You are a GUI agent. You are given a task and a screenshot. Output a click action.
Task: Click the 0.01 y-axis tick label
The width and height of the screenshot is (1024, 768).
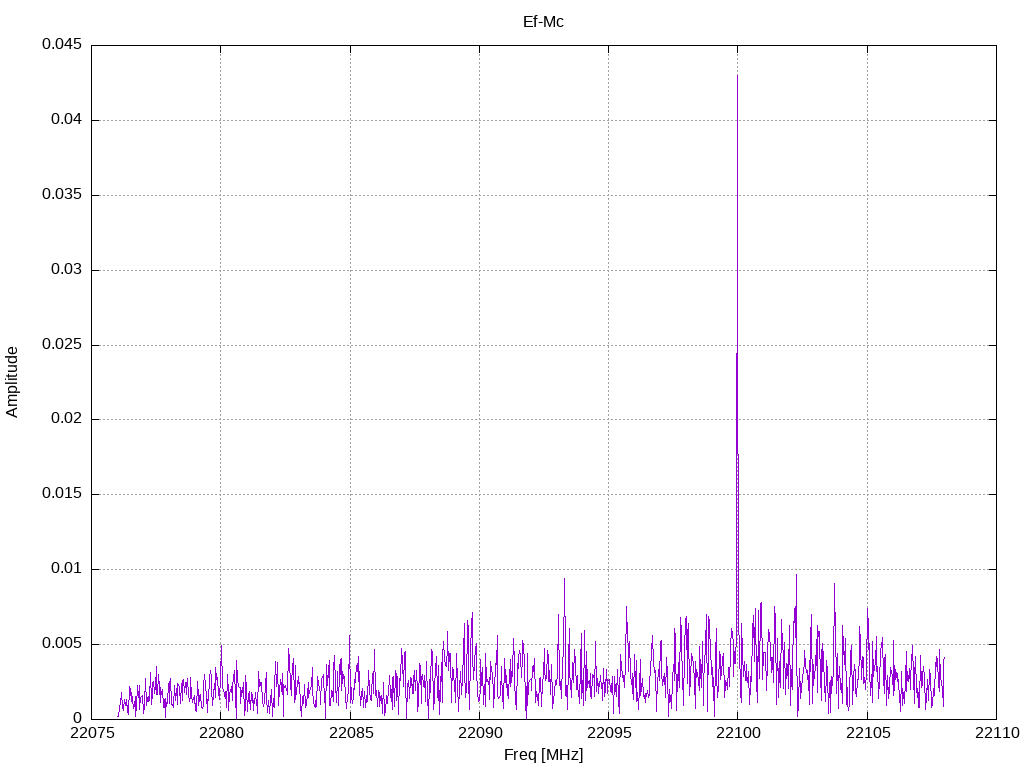(x=65, y=569)
